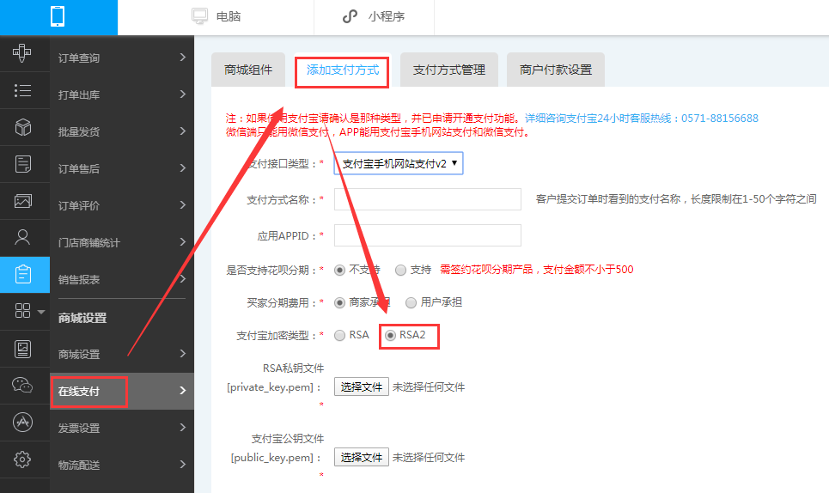Select 支持 for 花呗分期
This screenshot has height=494, width=830.
click(x=401, y=270)
